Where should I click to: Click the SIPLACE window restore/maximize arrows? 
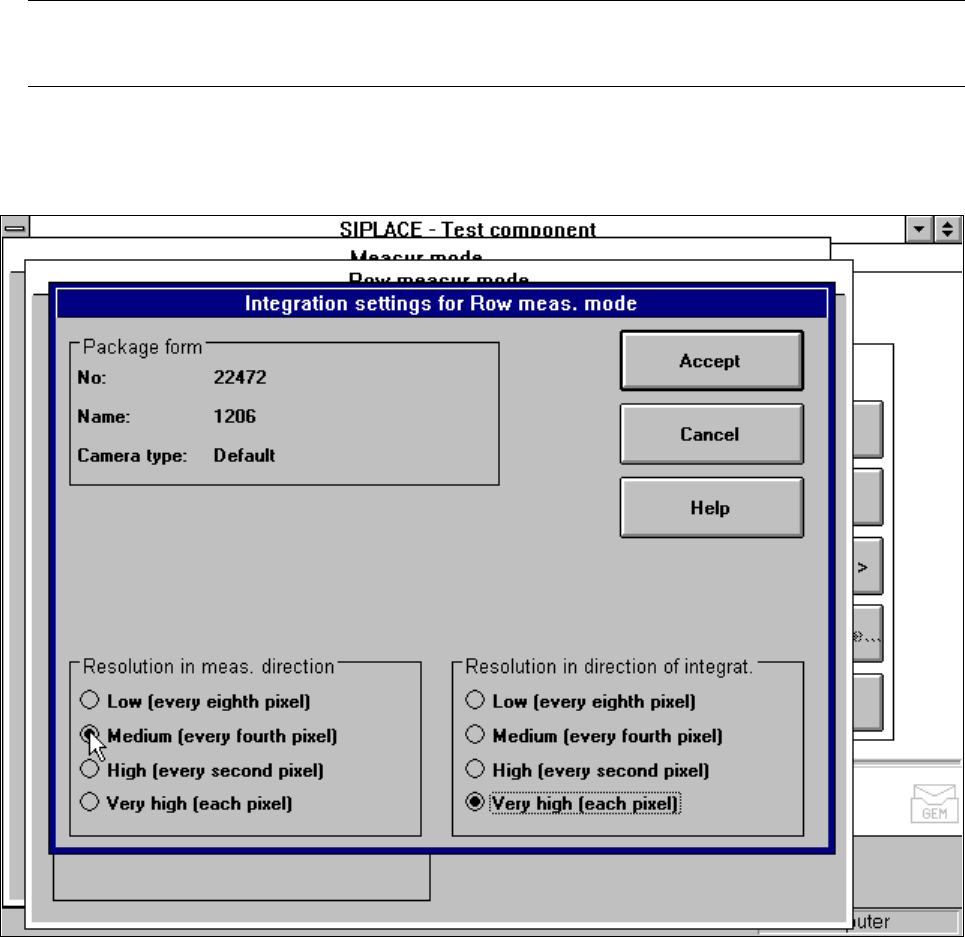tap(948, 229)
